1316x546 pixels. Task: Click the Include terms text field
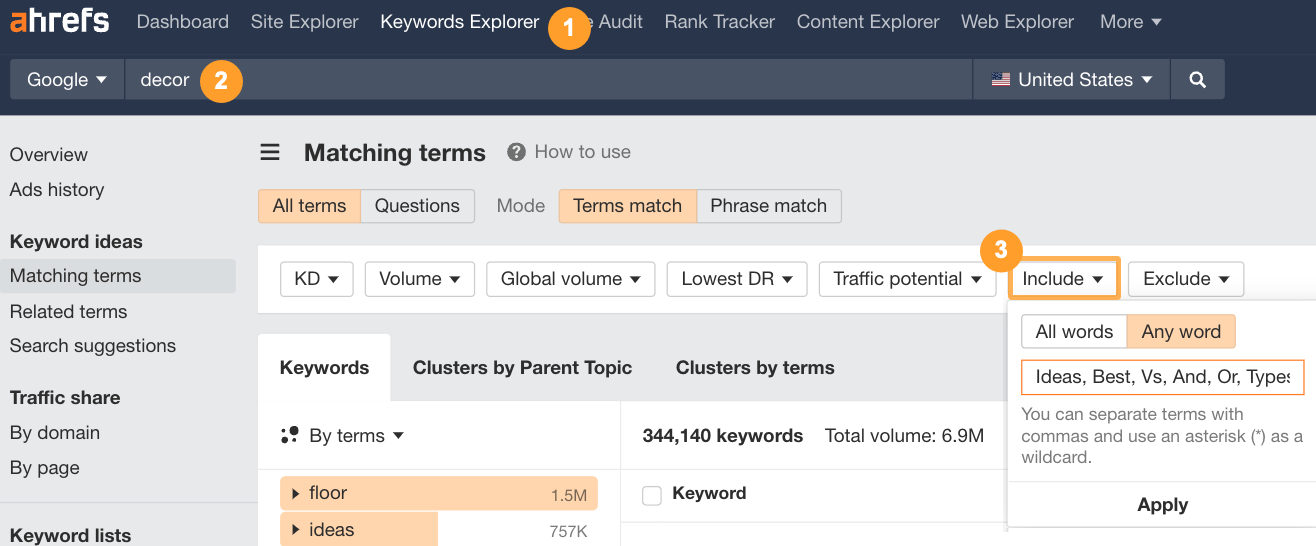[x=1162, y=377]
